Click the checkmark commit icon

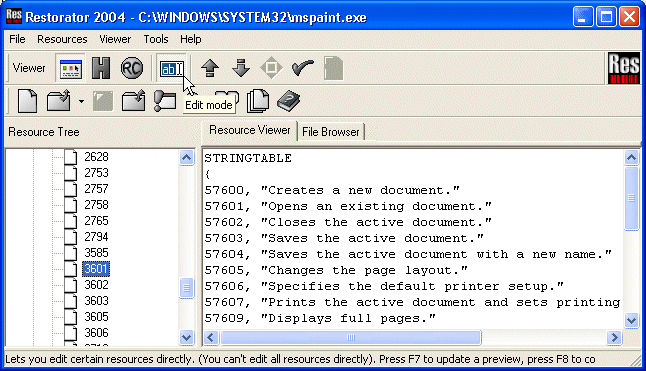(x=302, y=68)
